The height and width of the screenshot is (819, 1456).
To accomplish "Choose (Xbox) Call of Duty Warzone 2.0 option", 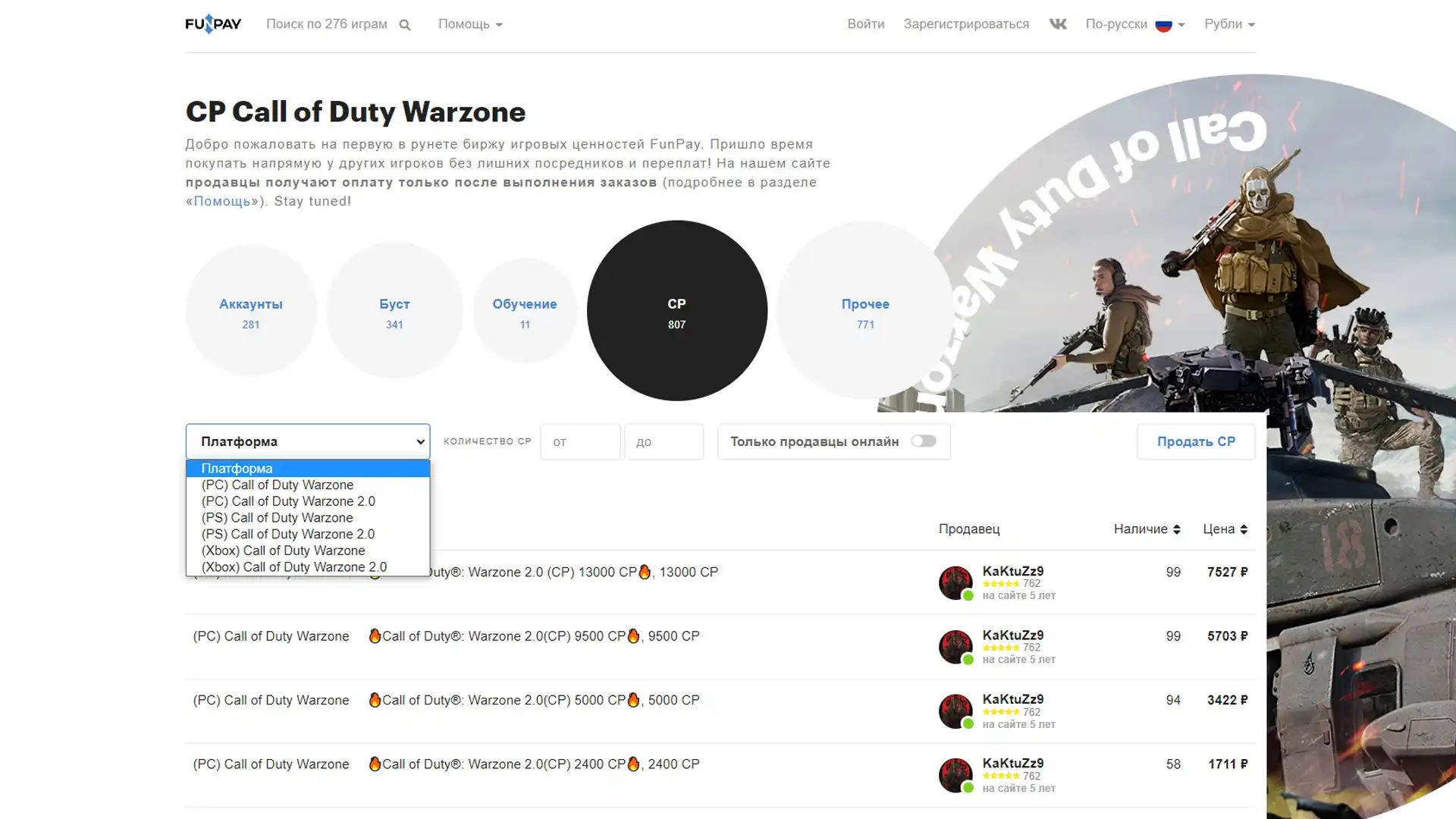I will click(308, 567).
